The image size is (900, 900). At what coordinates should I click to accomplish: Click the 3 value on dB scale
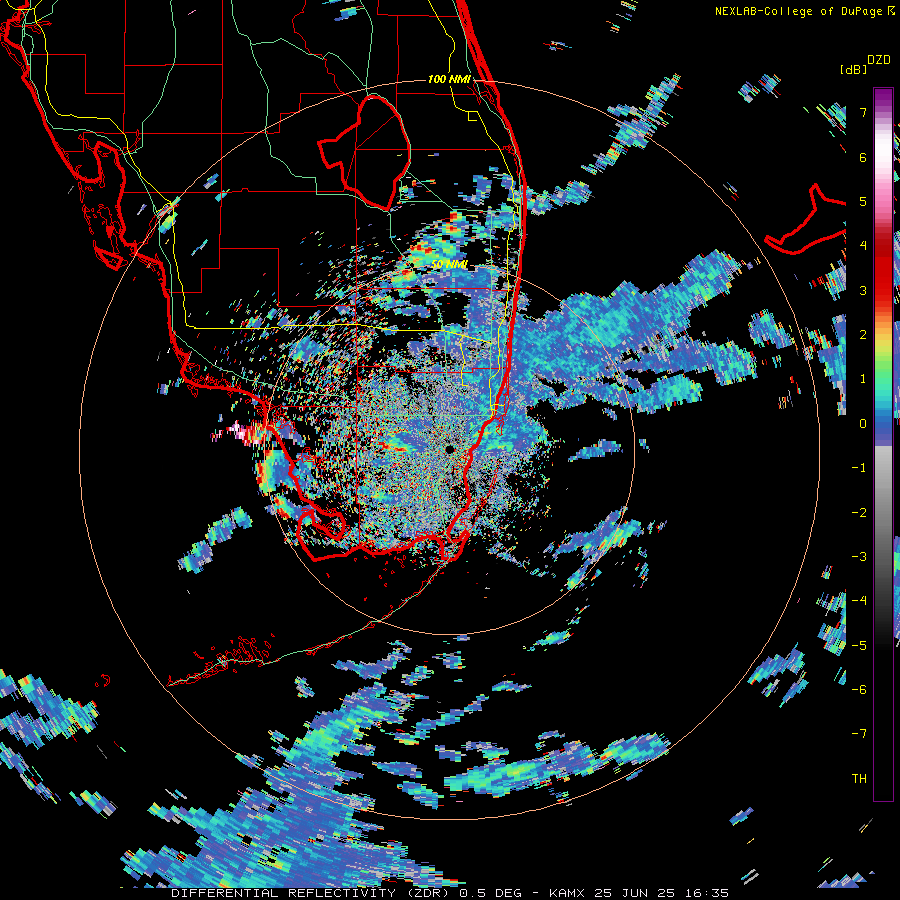click(863, 290)
